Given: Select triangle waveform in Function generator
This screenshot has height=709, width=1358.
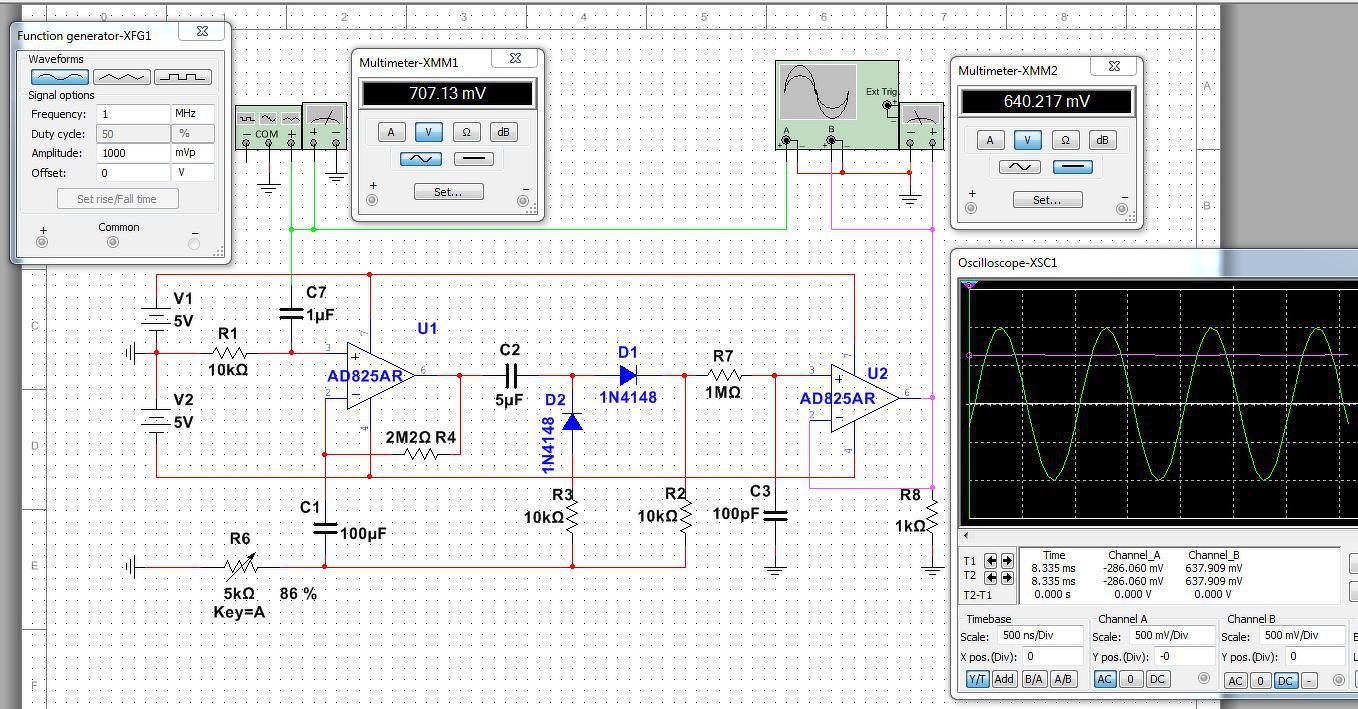Looking at the screenshot, I should [x=121, y=76].
